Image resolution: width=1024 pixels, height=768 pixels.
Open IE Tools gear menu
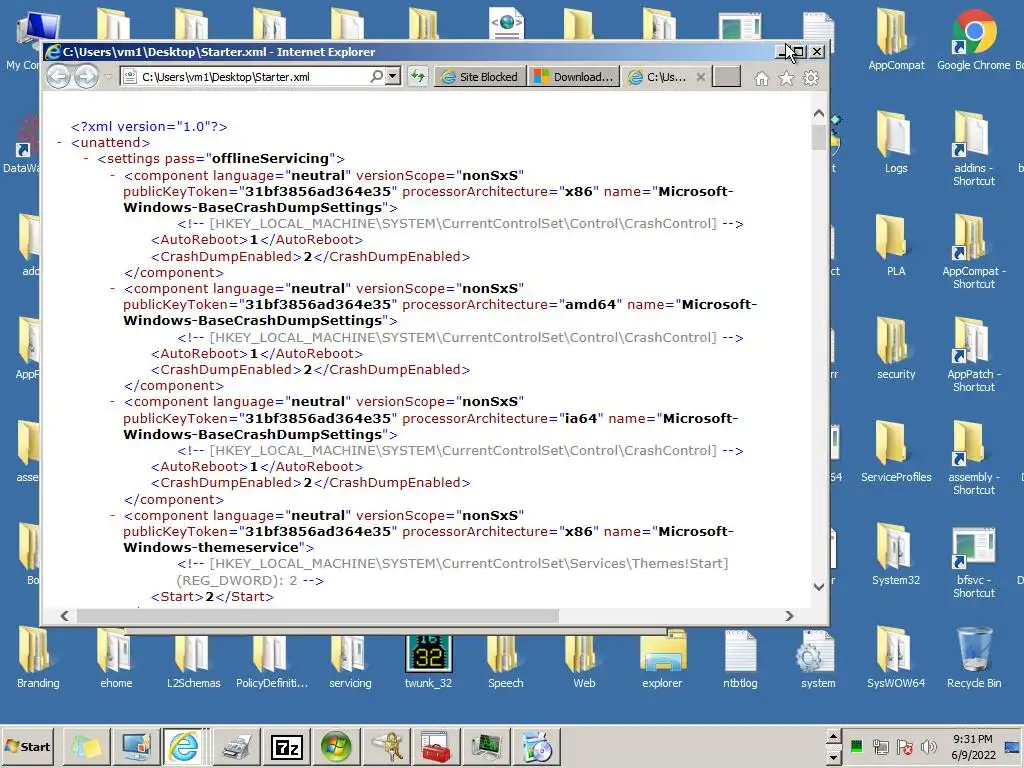coord(811,78)
